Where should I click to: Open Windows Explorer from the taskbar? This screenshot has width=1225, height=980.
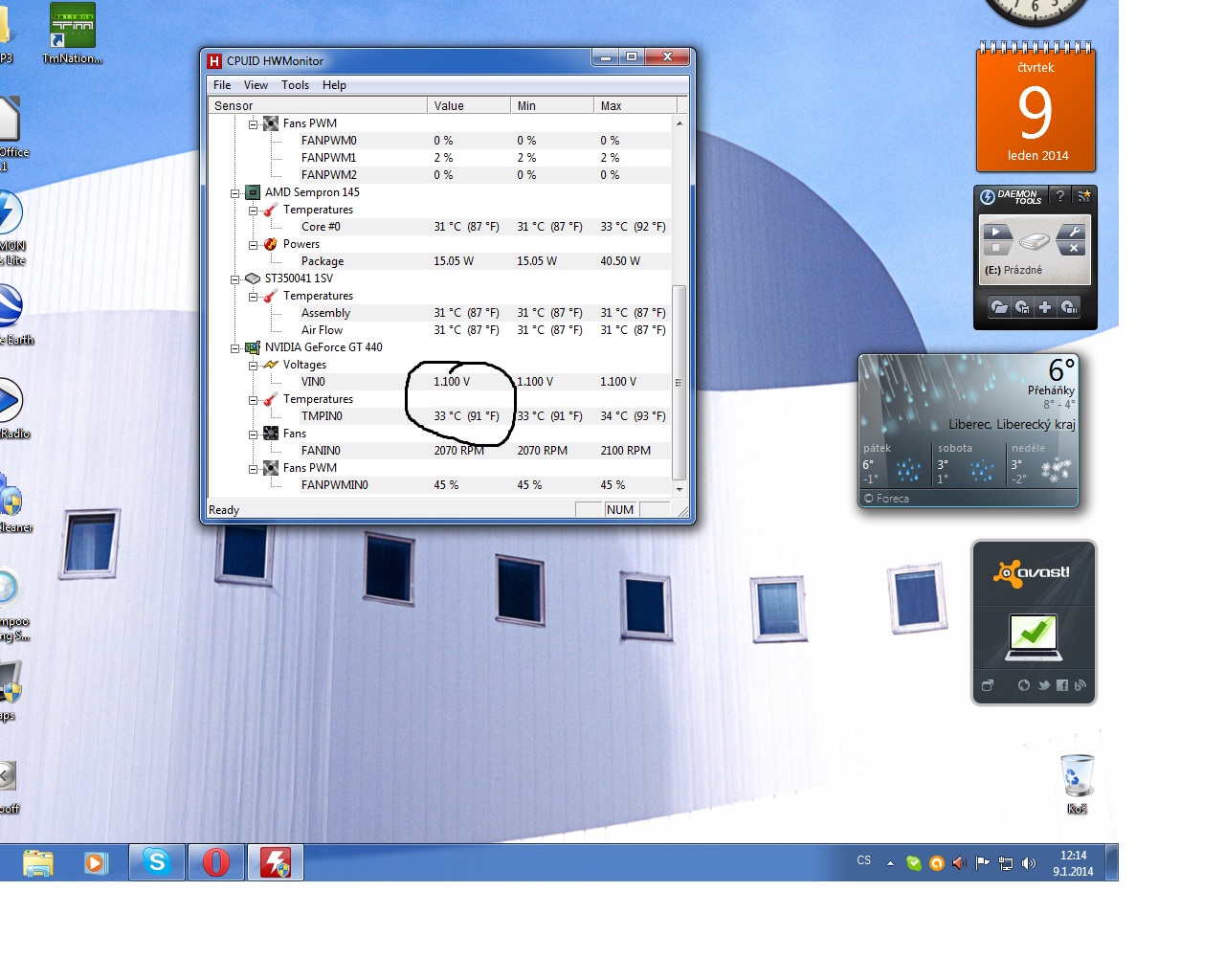point(38,862)
